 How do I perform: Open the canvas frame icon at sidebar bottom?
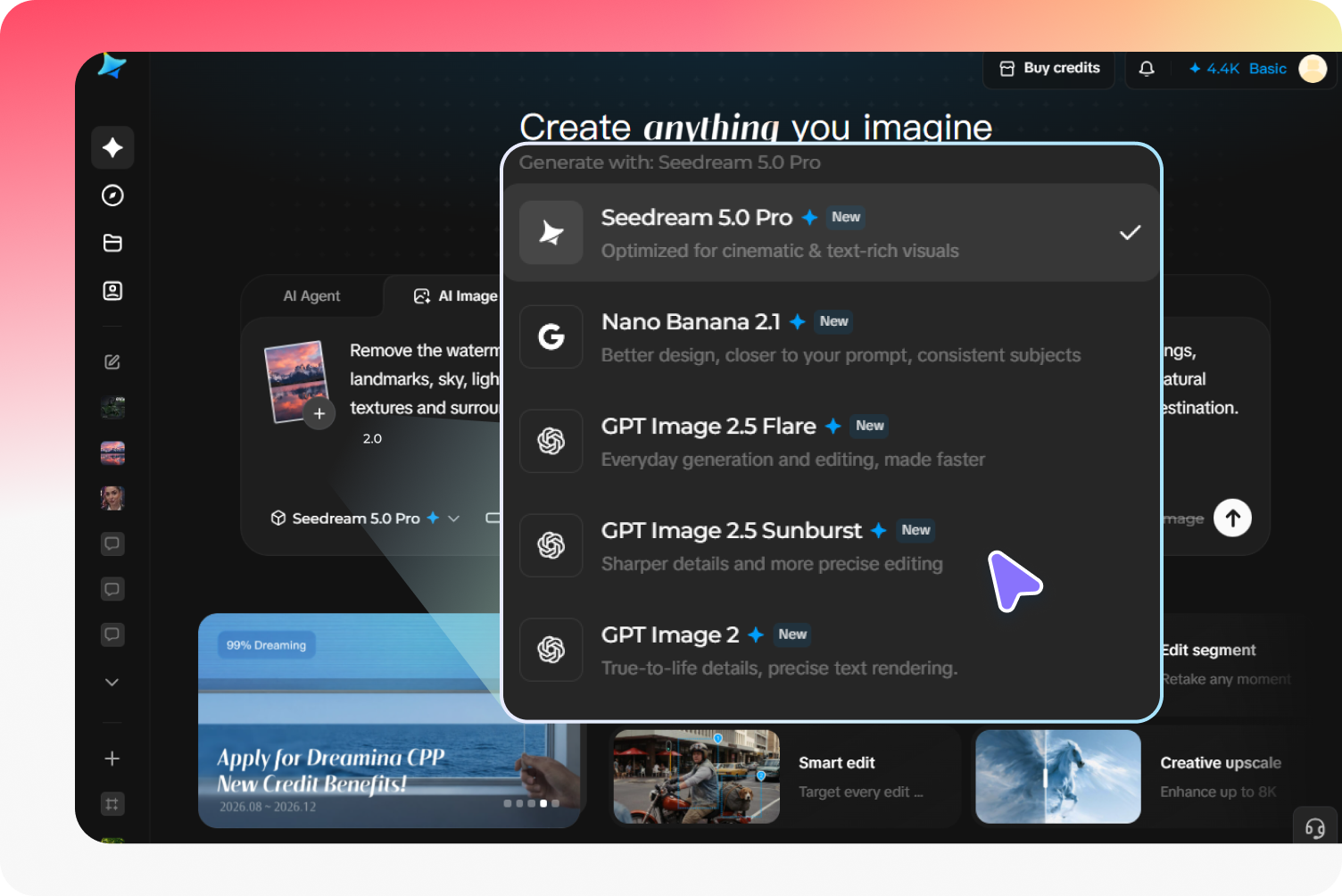click(112, 804)
